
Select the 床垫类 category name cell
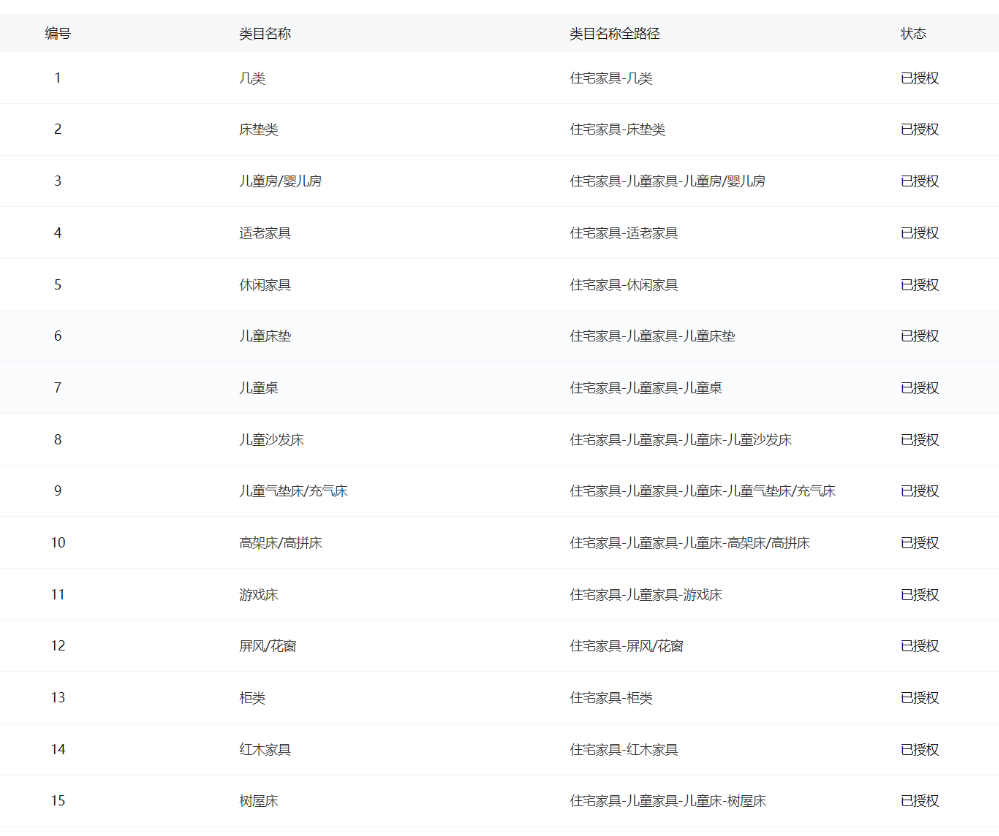tap(258, 129)
